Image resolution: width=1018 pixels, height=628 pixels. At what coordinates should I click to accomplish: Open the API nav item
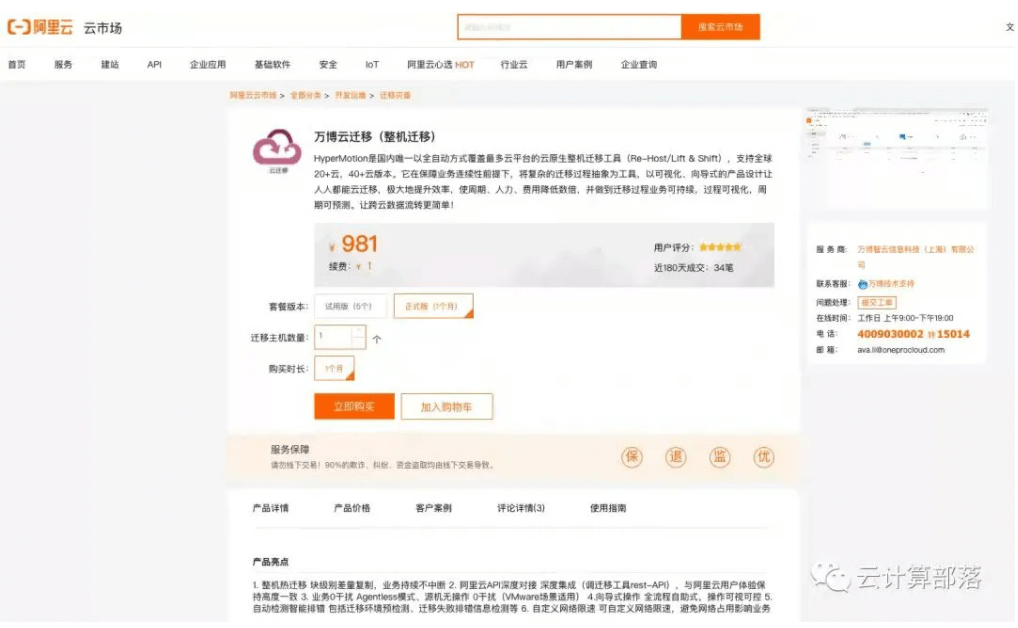[x=154, y=64]
